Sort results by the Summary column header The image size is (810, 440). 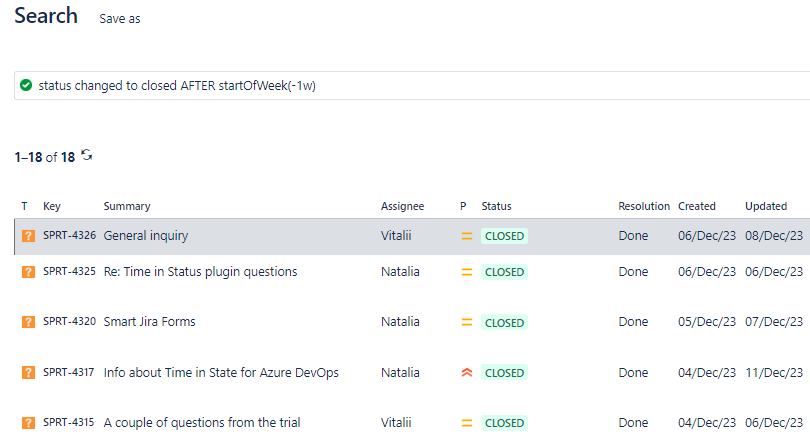point(127,206)
